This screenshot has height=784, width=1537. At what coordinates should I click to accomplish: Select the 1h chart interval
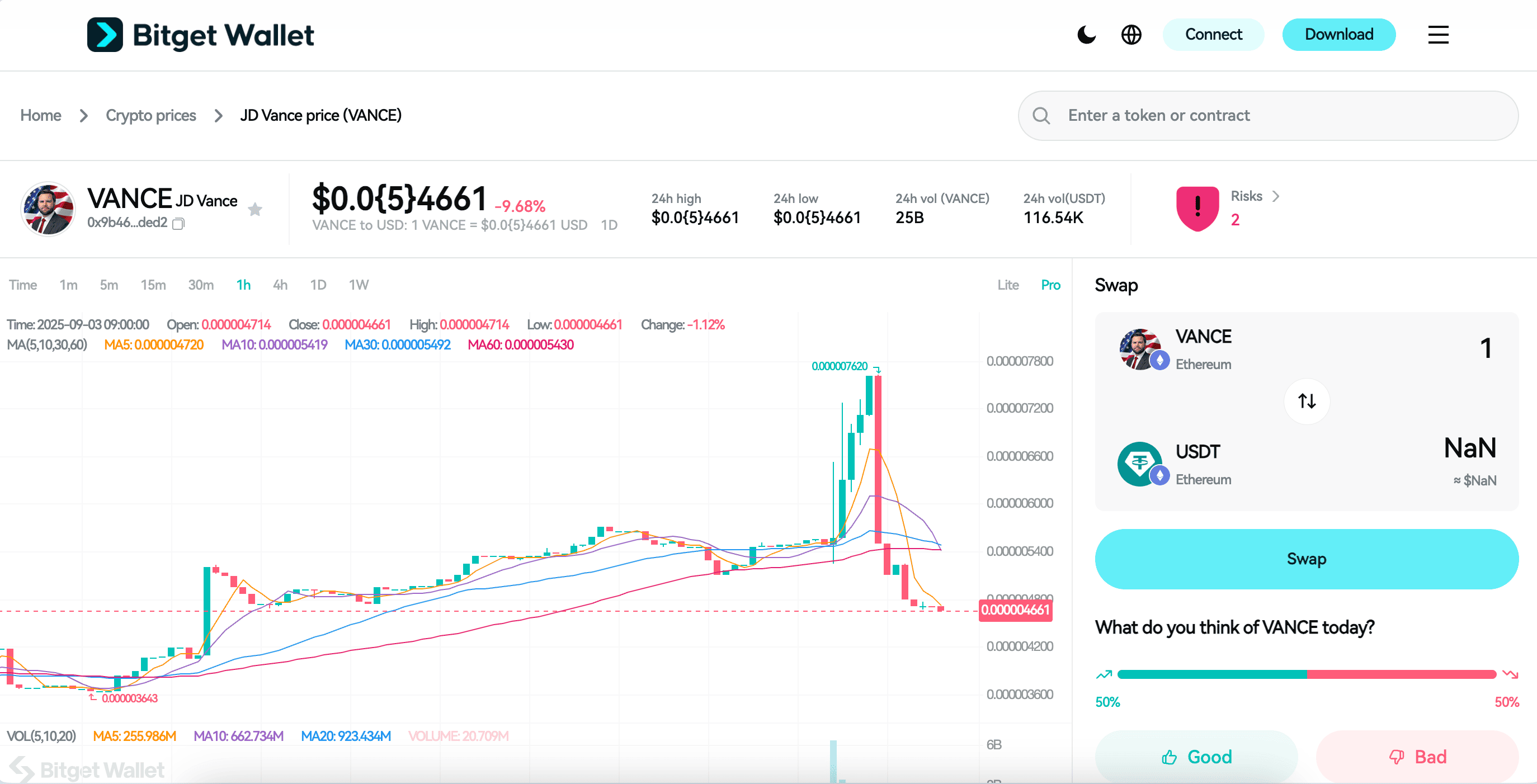coord(243,285)
